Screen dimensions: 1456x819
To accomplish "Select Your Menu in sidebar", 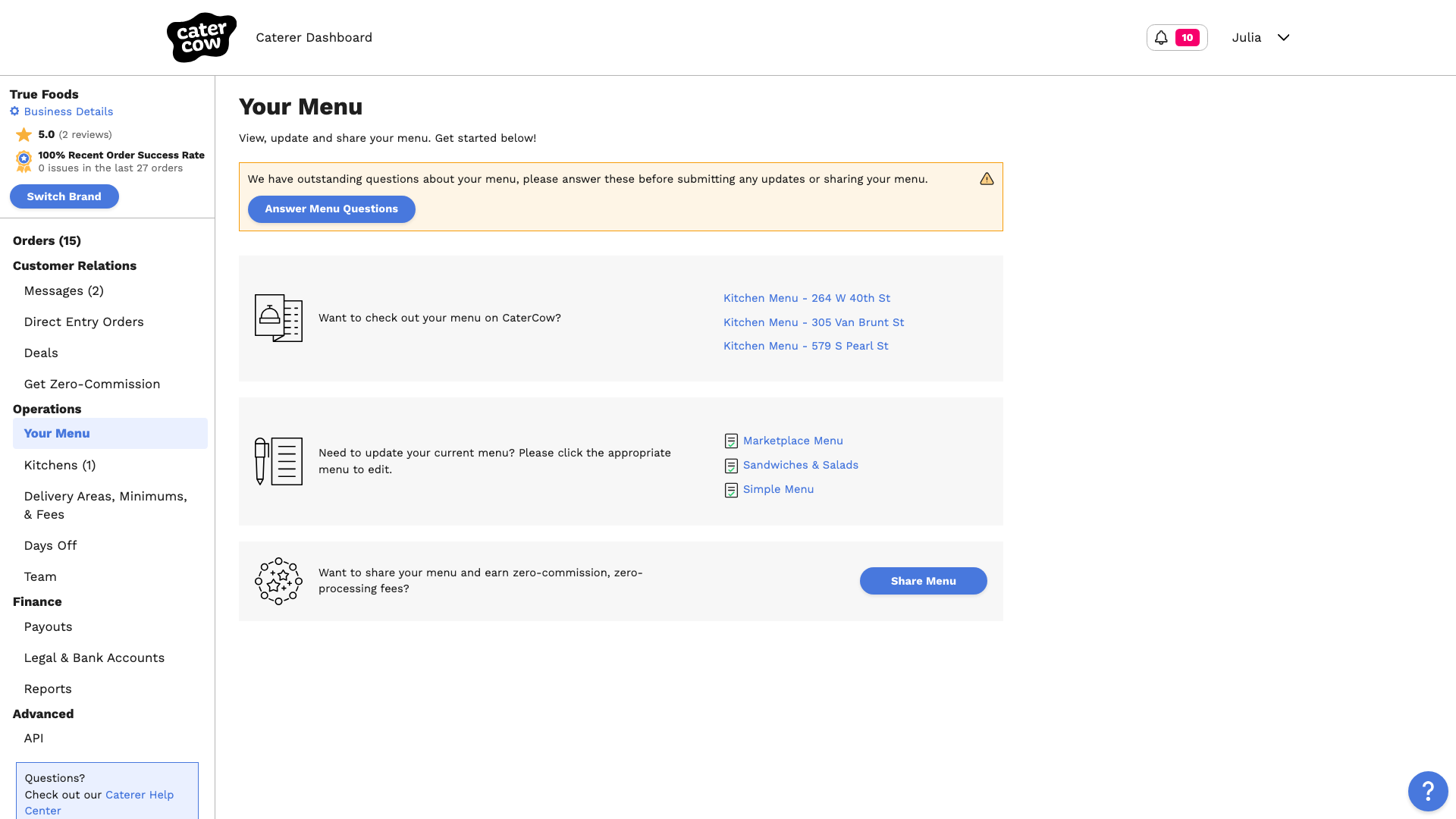I will pos(110,433).
